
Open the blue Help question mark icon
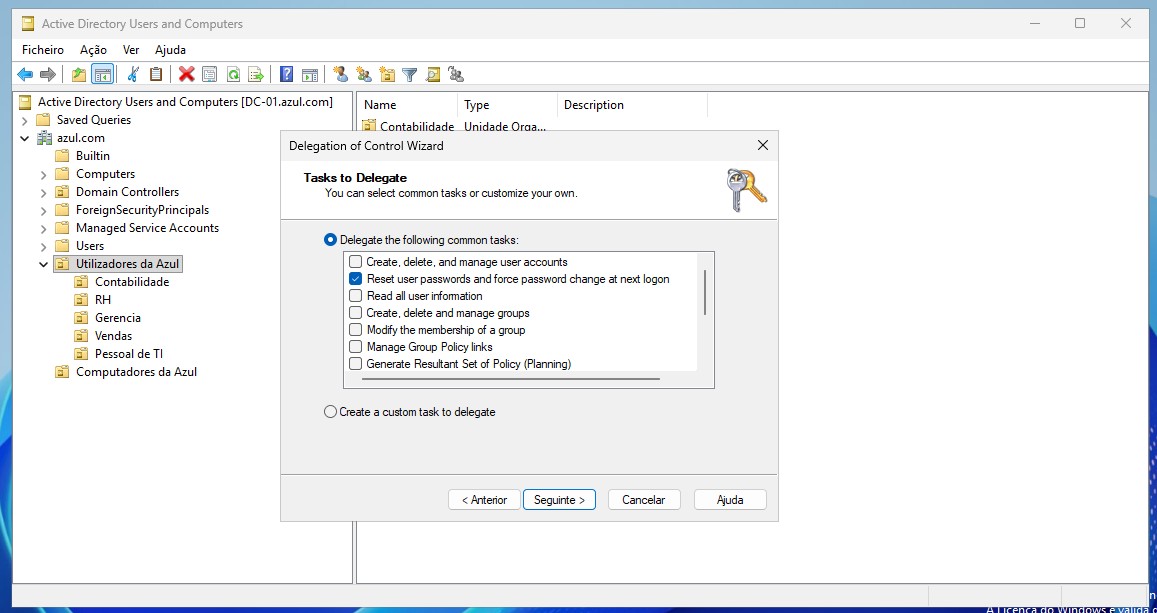click(287, 75)
